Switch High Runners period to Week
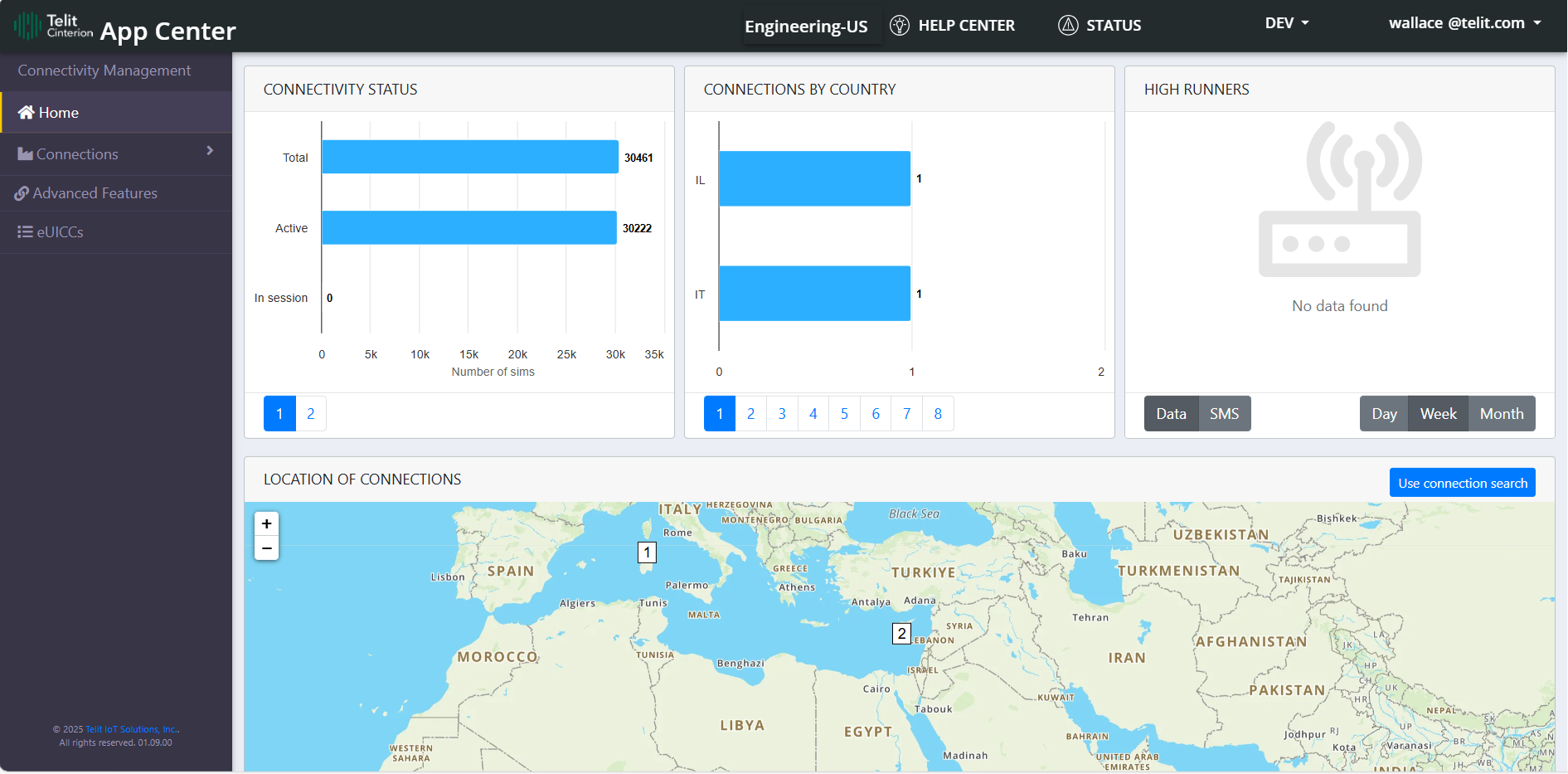The height and width of the screenshot is (774, 1568). click(x=1438, y=414)
